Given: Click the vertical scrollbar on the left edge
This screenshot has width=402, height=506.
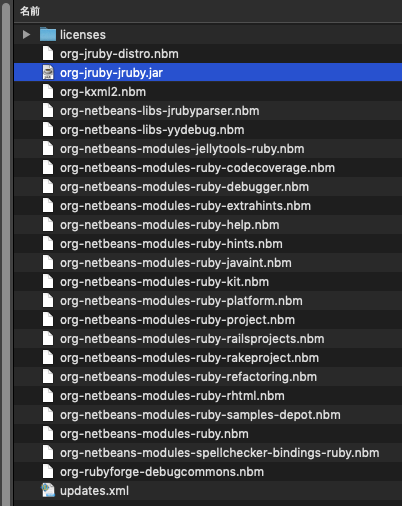Looking at the screenshot, I should pos(6,253).
